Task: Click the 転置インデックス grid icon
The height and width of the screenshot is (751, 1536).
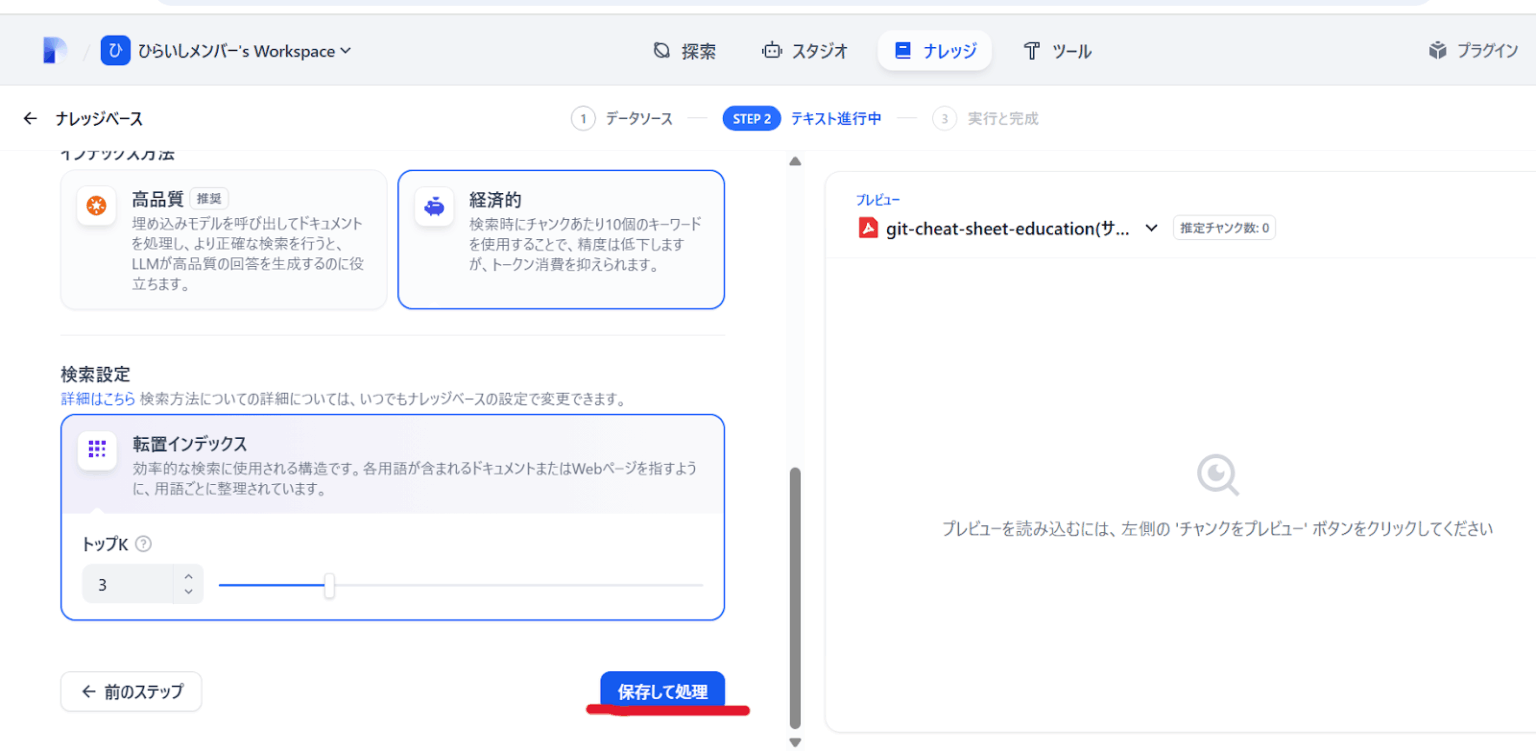Action: 97,450
